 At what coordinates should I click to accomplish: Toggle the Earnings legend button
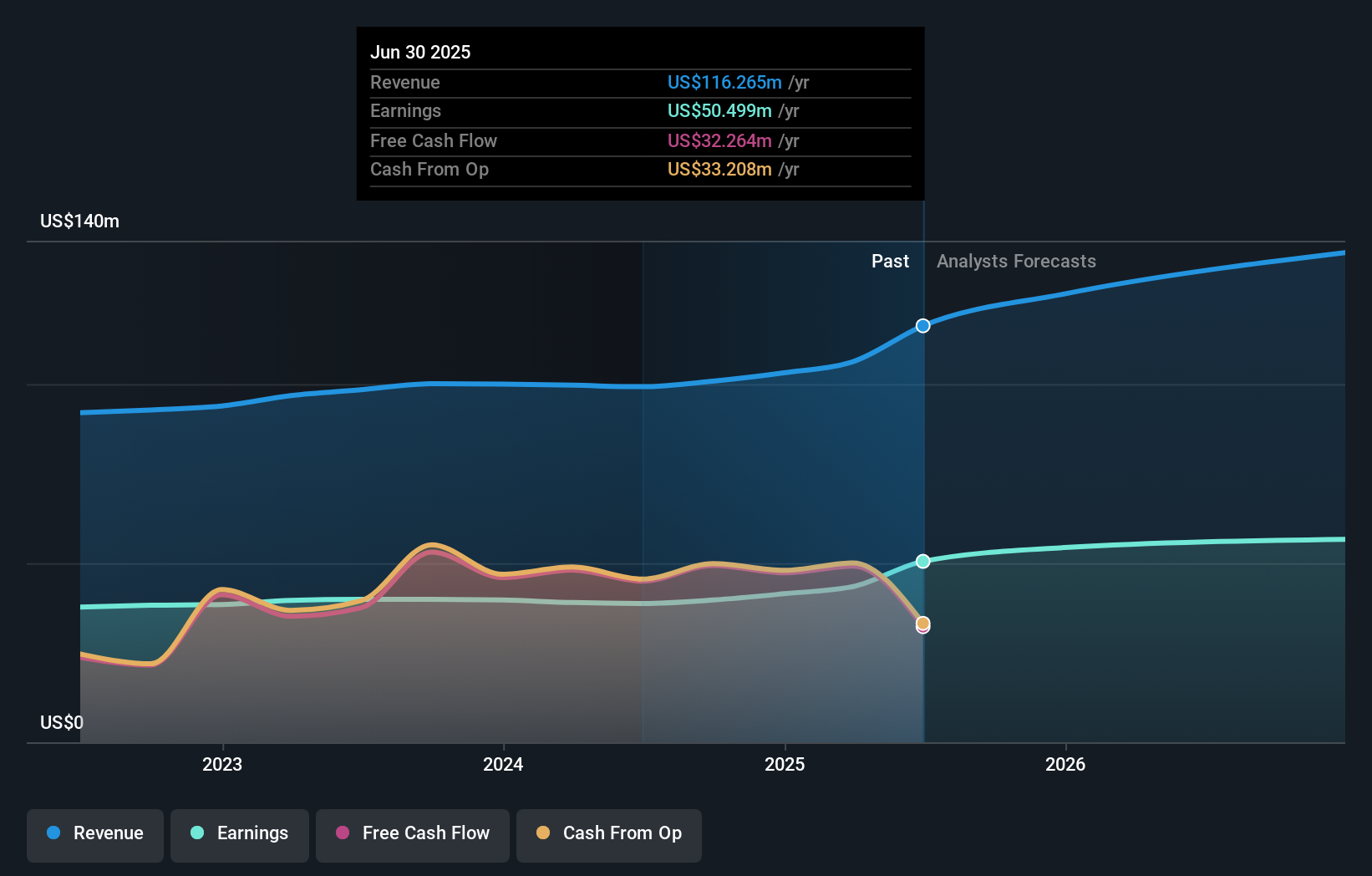[240, 835]
